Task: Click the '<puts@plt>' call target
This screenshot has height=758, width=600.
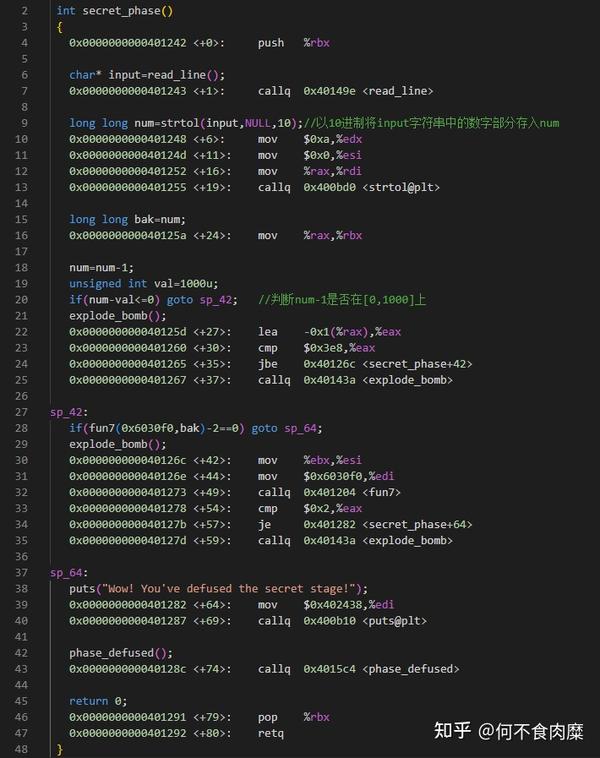Action: tap(395, 621)
